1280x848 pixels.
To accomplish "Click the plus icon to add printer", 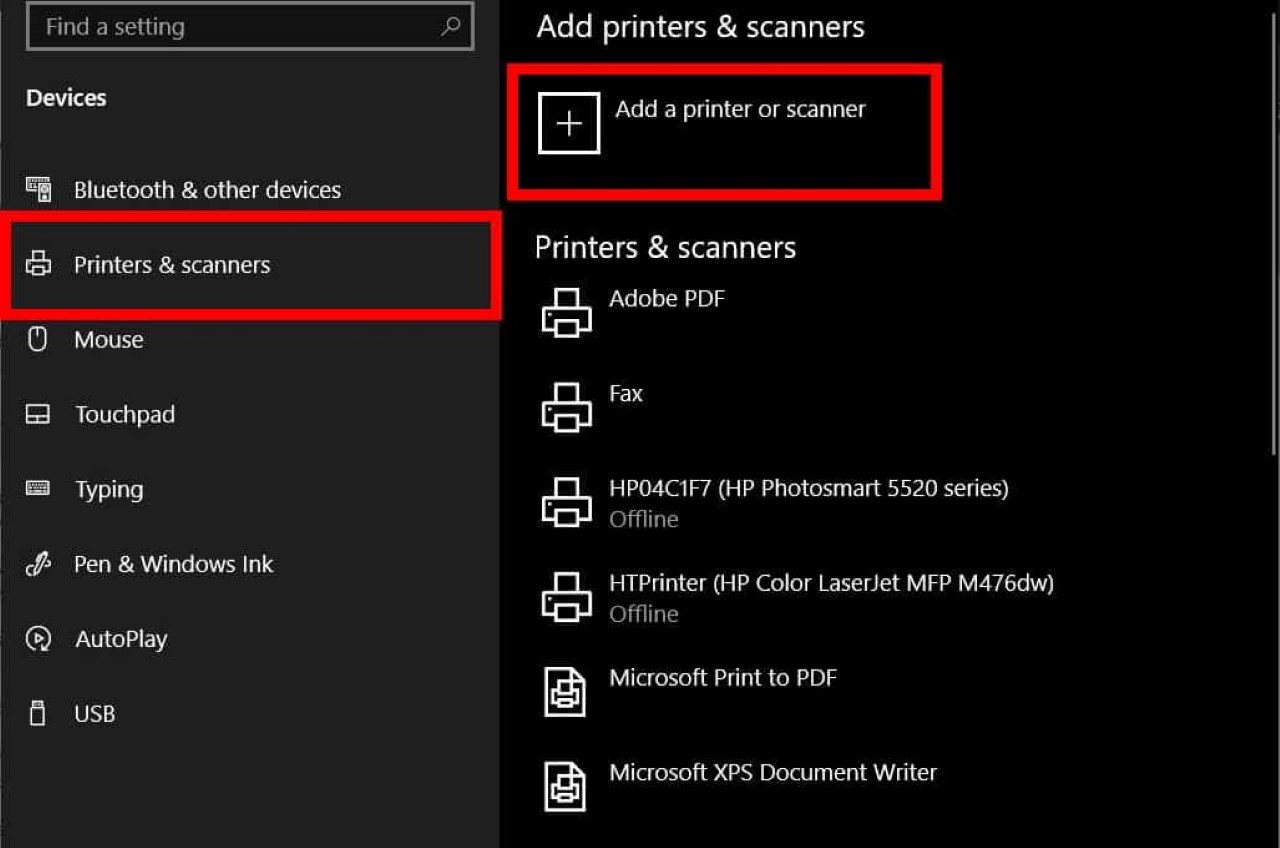I will pyautogui.click(x=568, y=123).
